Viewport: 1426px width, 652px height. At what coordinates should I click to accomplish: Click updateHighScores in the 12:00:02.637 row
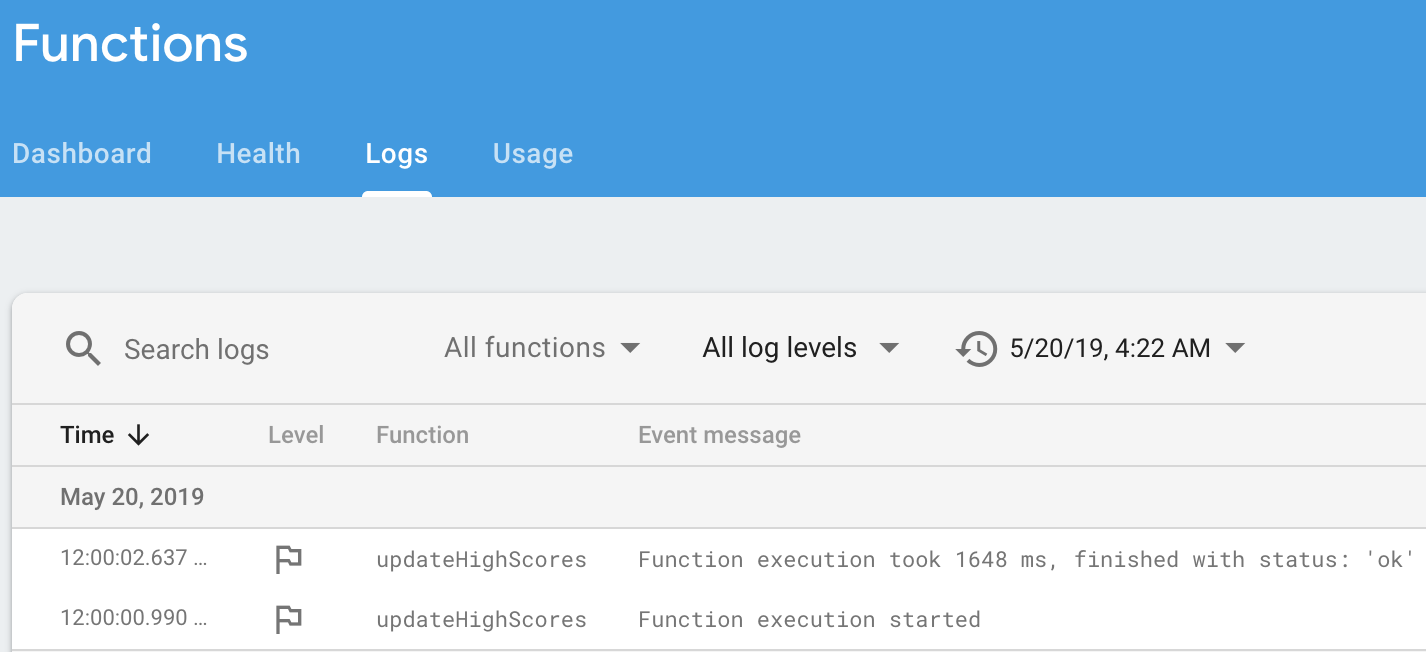point(481,559)
